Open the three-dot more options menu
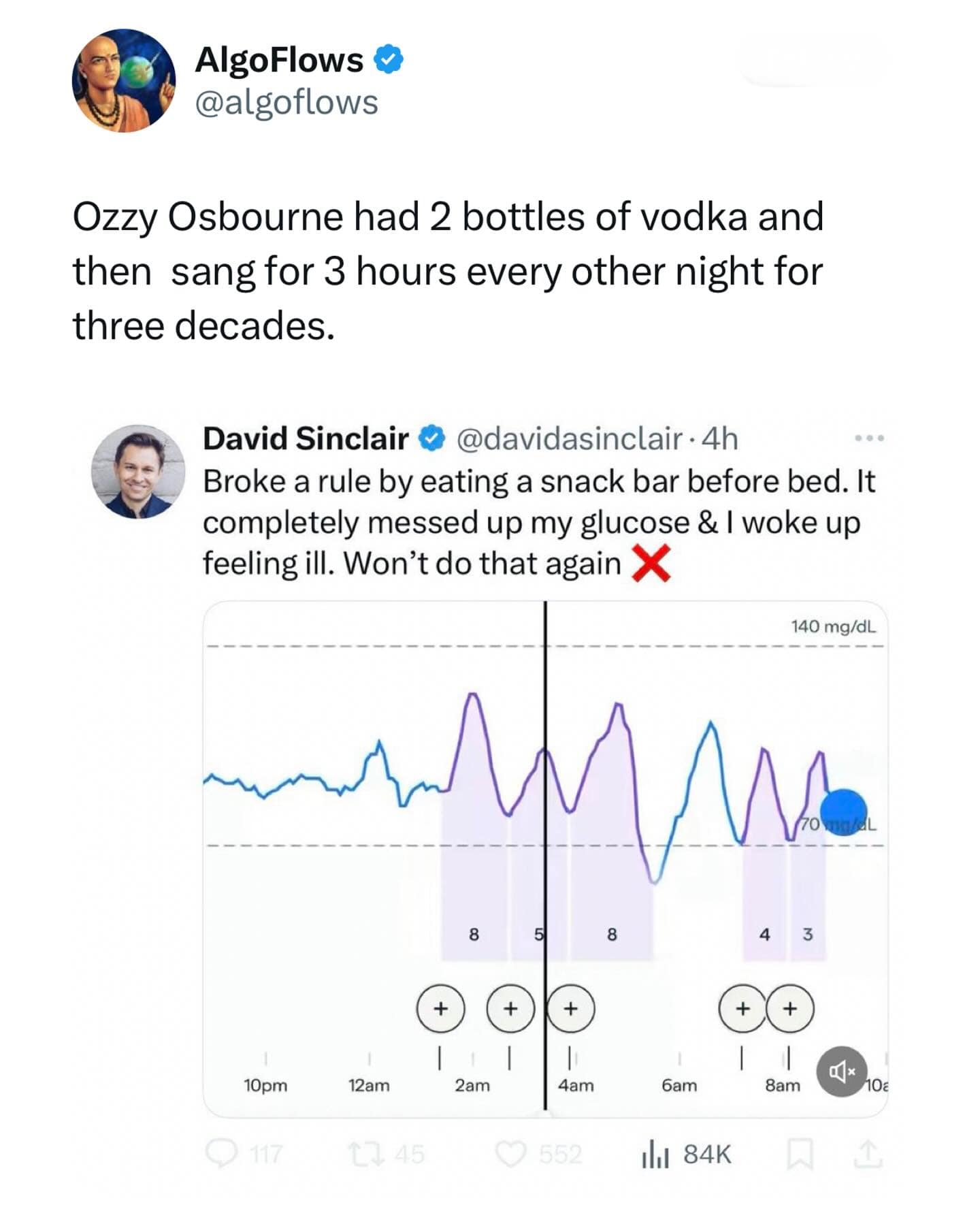Screen dimensions: 980x1224 click(870, 438)
